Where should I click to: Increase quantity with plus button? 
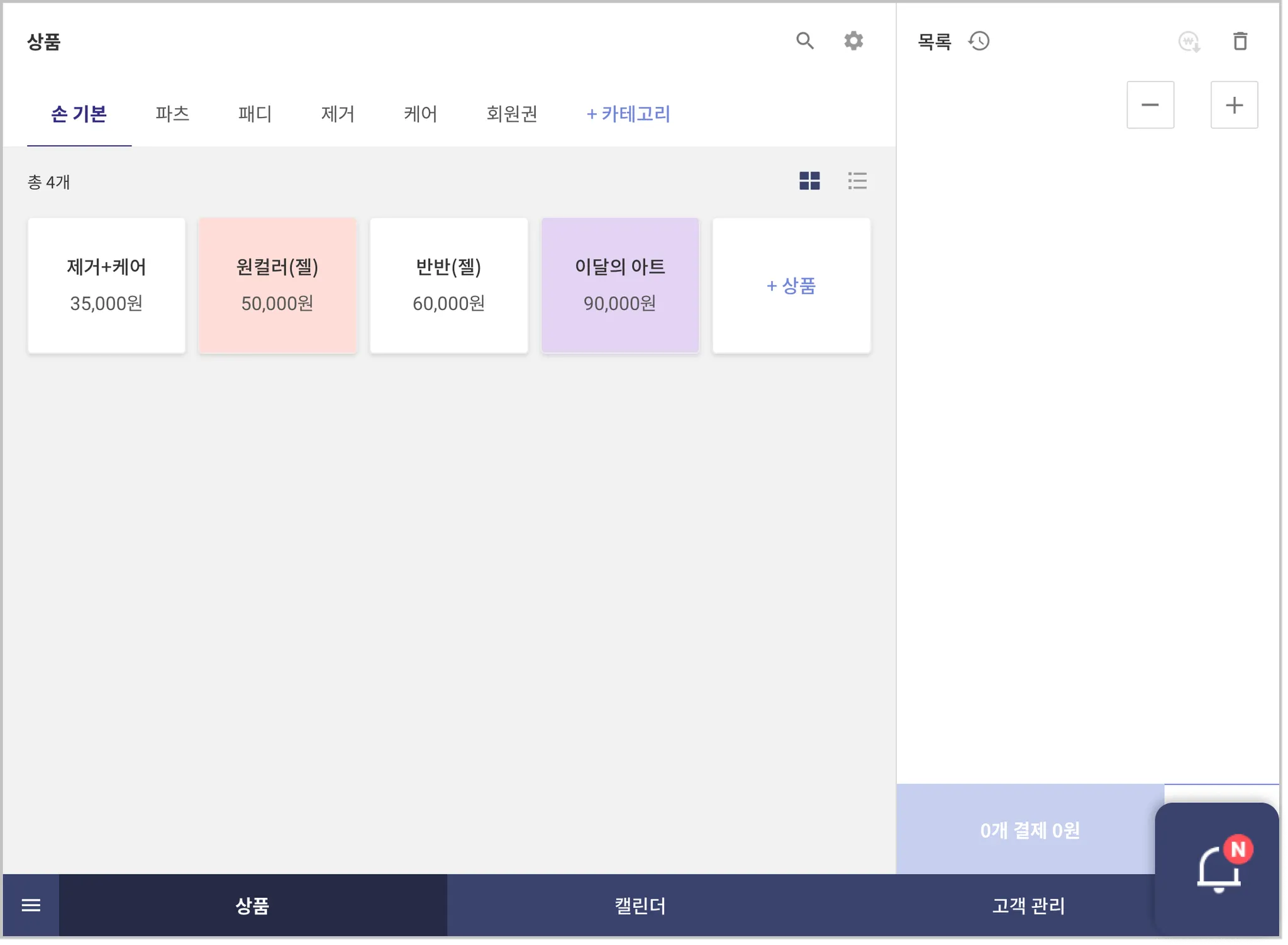(1234, 105)
